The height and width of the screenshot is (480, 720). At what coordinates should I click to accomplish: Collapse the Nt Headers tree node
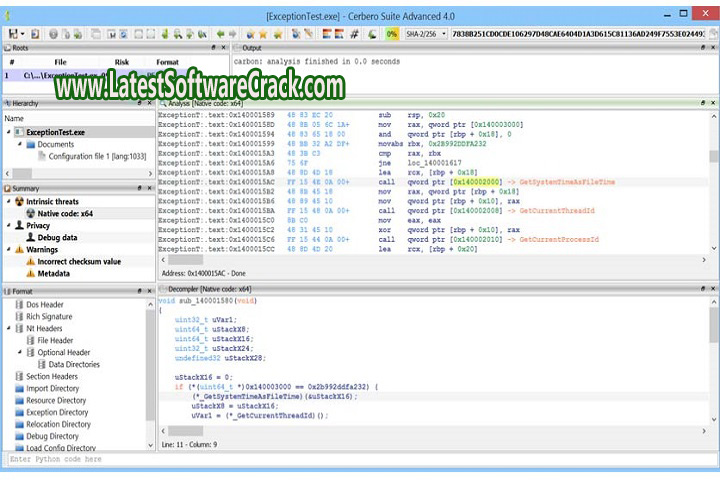point(9,328)
